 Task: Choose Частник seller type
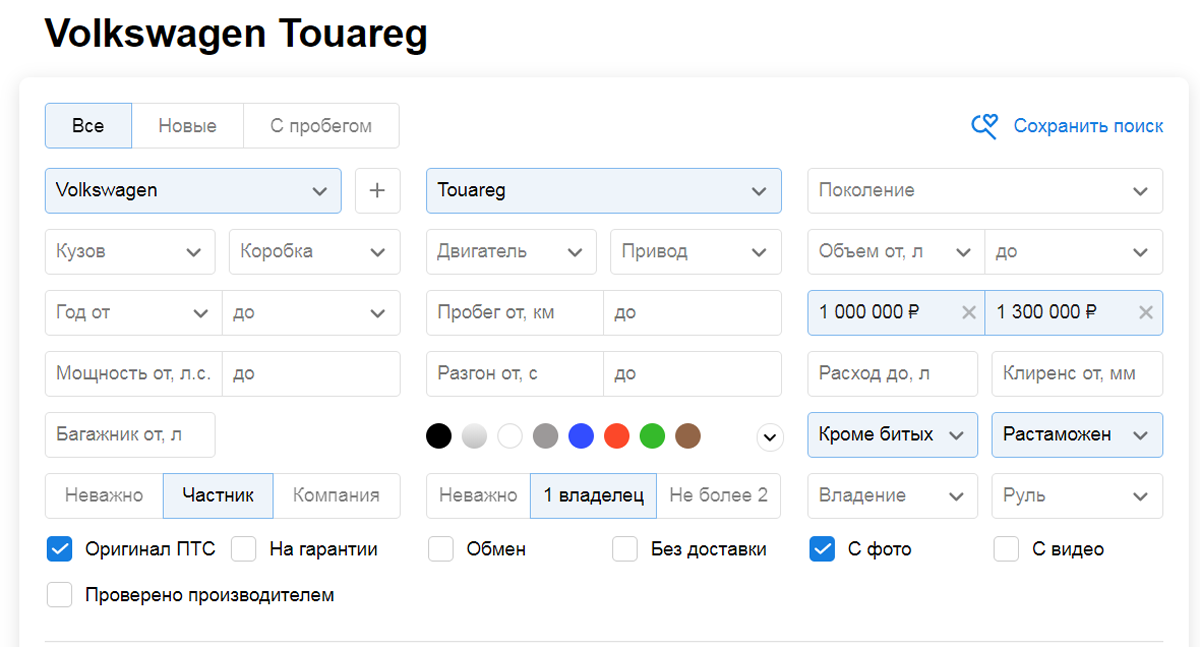218,495
